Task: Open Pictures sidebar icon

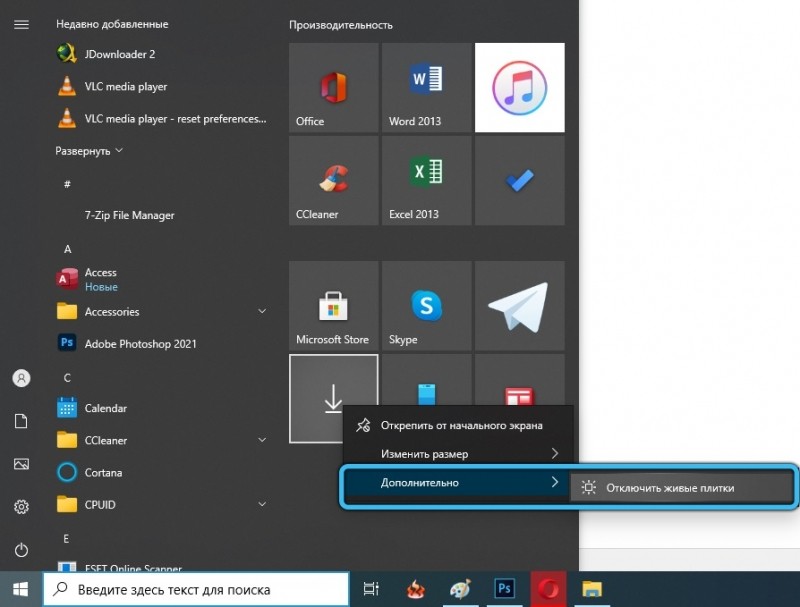Action: [x=21, y=464]
